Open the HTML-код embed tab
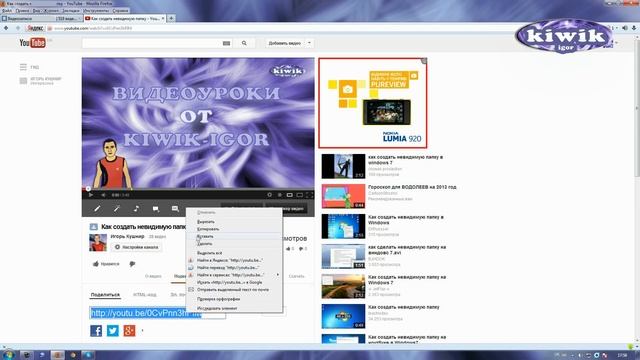The image size is (640, 360). [x=144, y=295]
